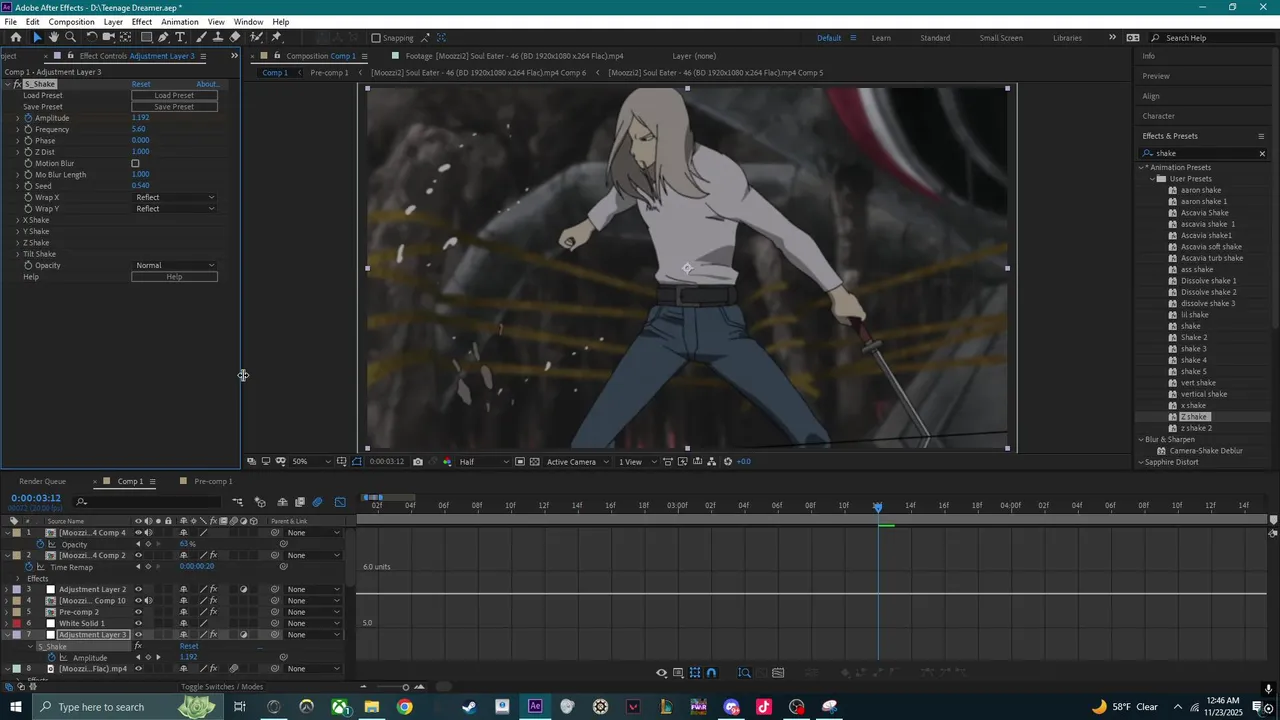Select the Hand tool in toolbar
This screenshot has height=720, width=1280.
click(54, 37)
